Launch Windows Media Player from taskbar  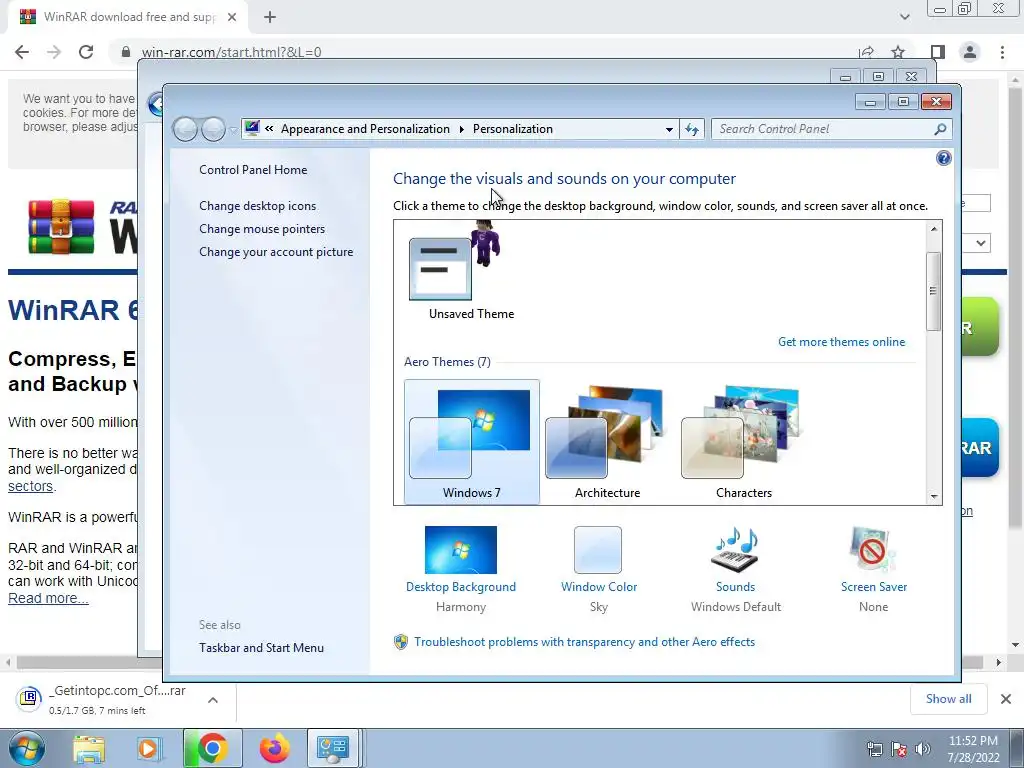click(x=149, y=748)
